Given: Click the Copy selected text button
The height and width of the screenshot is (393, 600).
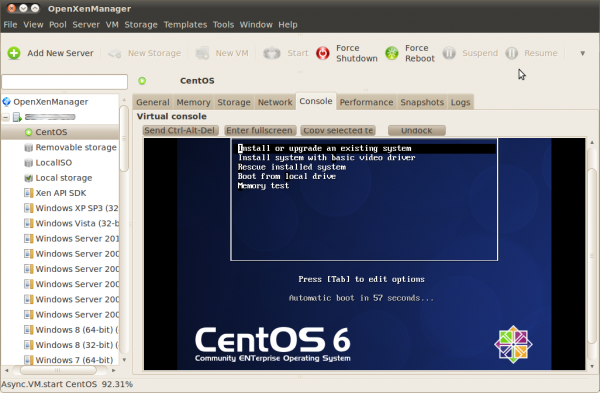Looking at the screenshot, I should (x=338, y=130).
